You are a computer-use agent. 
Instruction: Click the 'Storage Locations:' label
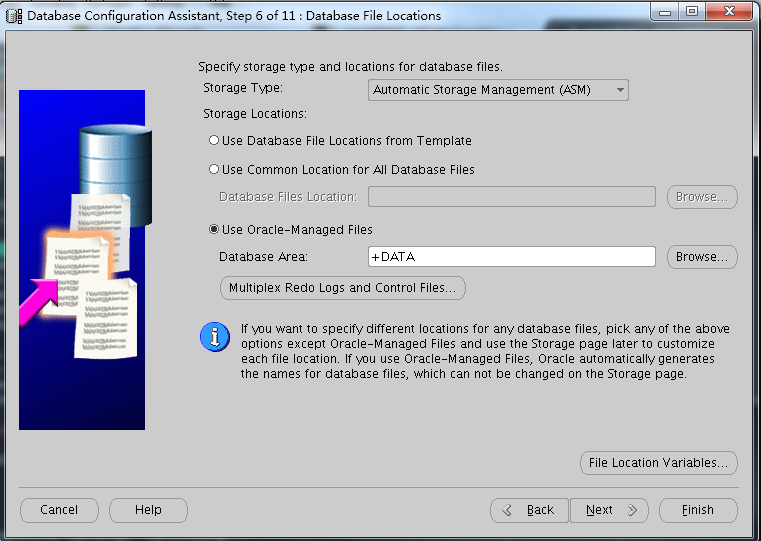[255, 114]
